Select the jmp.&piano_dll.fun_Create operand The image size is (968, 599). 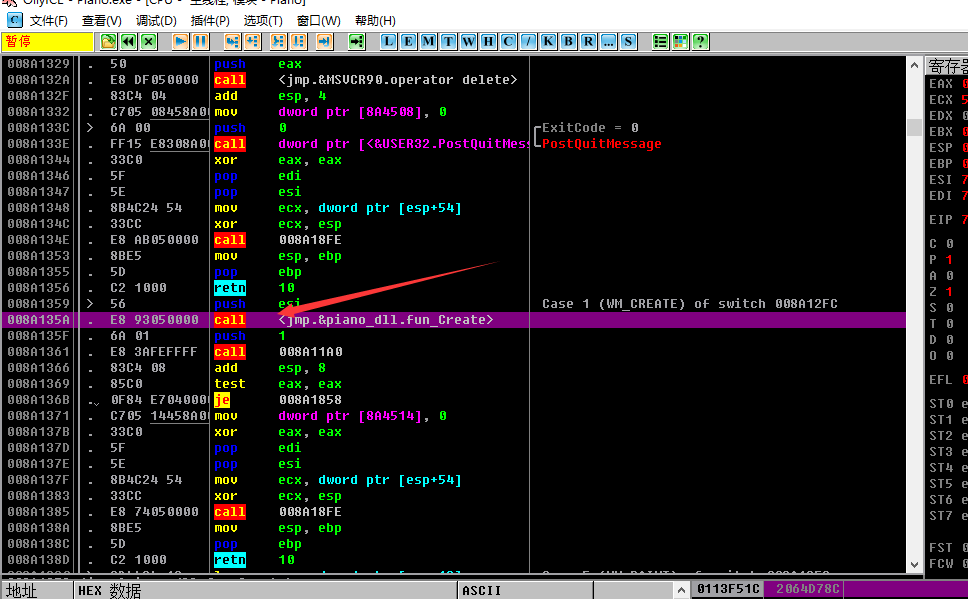pos(386,320)
